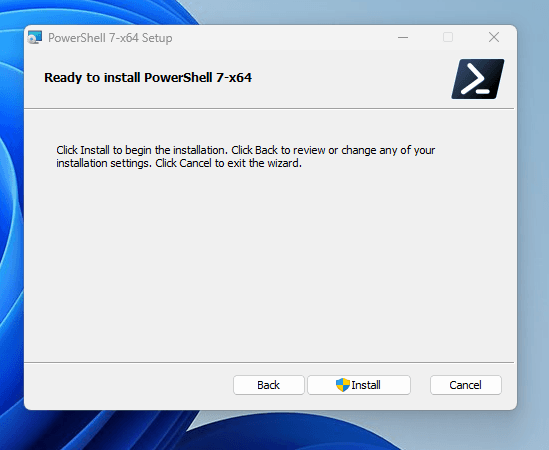Screen dimensions: 549x450
Task: Click the 'Click Install to begin the installation' sentence
Action: (x=142, y=150)
